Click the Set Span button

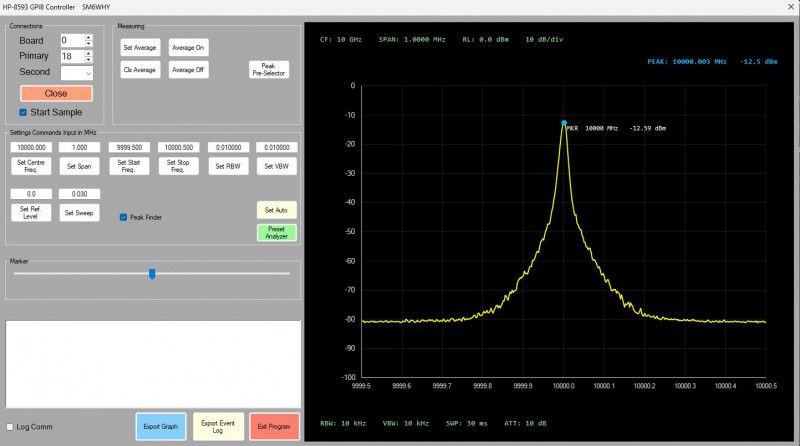pyautogui.click(x=78, y=166)
